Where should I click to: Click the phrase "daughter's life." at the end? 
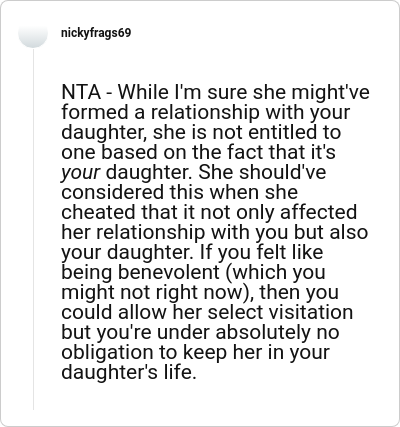tap(129, 372)
